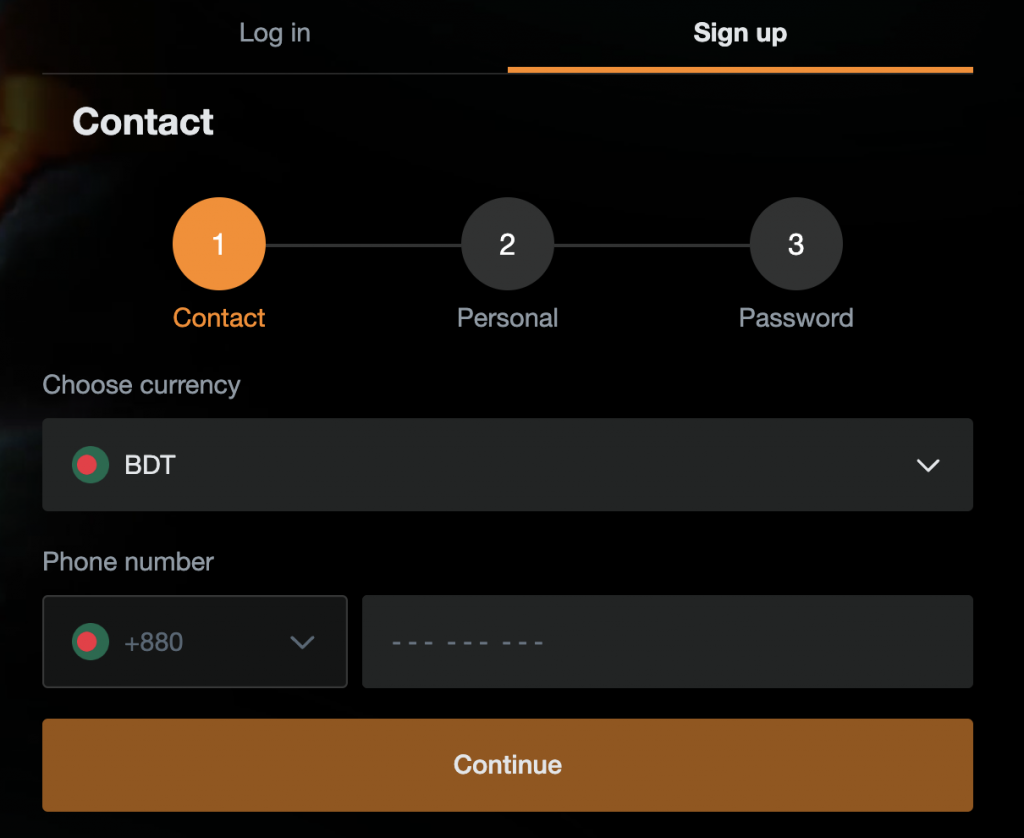
Task: Click the Contact heading
Action: tap(142, 121)
